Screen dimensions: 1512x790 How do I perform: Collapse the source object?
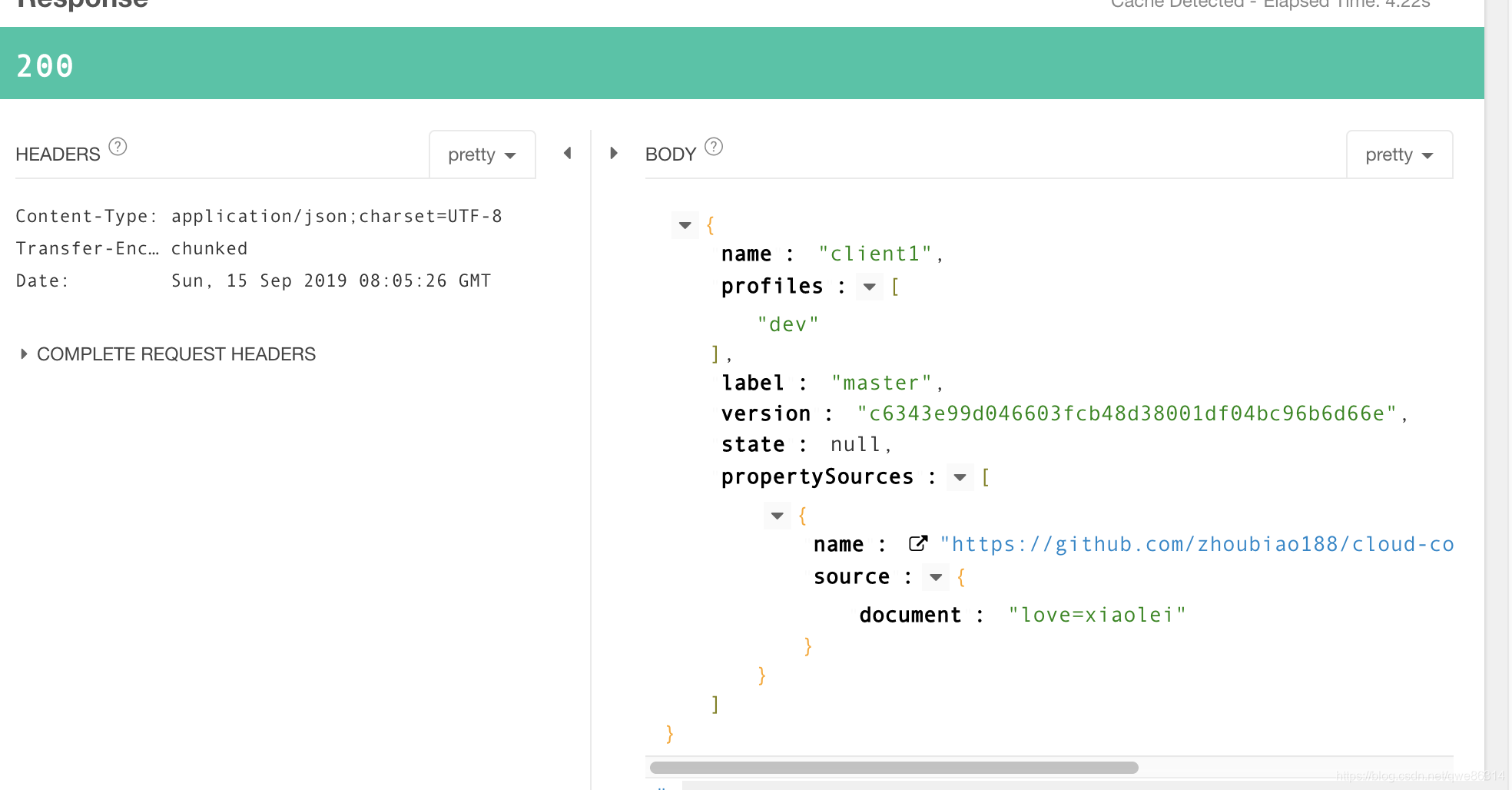point(936,577)
